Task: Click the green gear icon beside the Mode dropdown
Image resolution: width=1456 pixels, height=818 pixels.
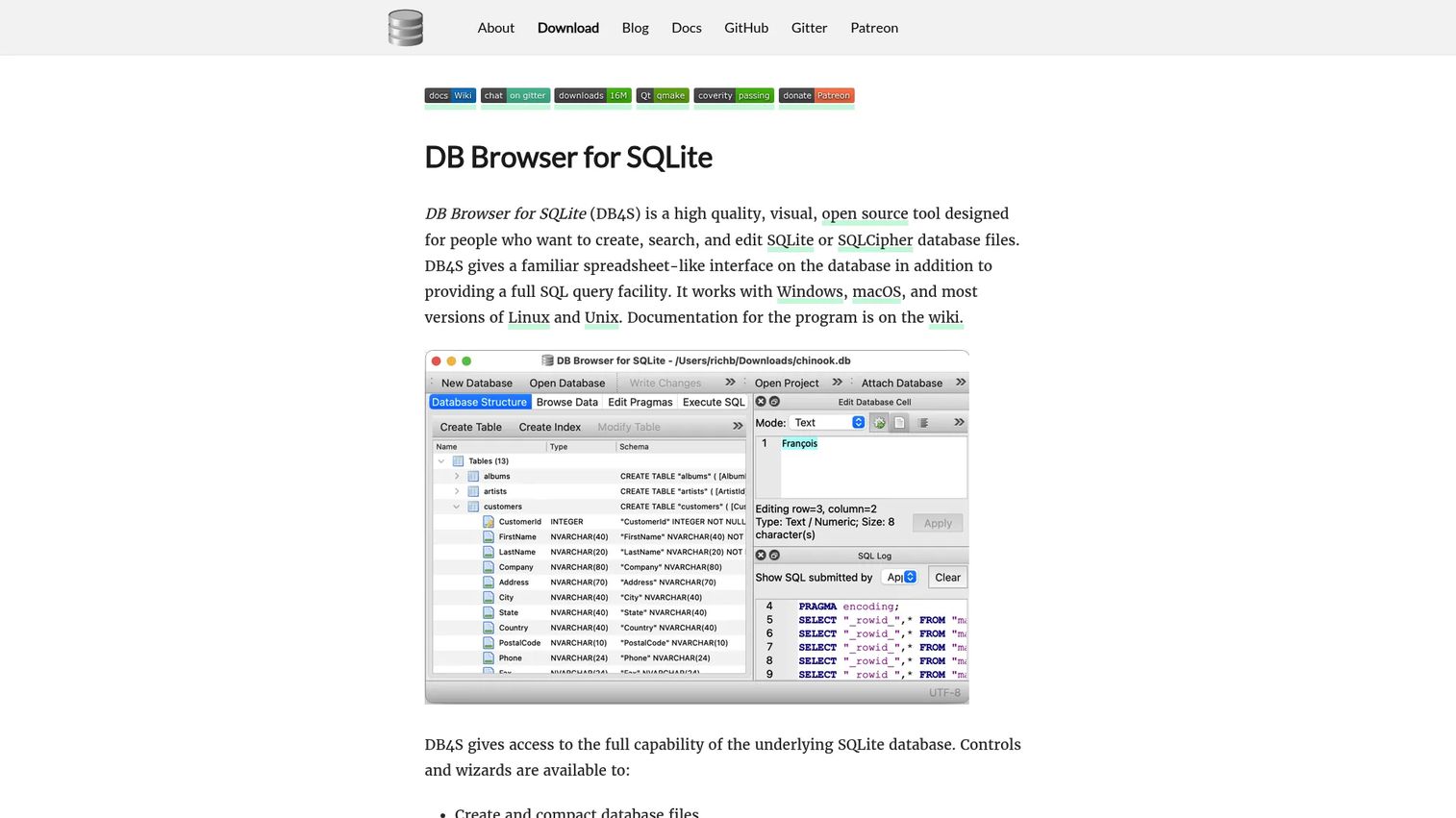Action: coord(879,423)
